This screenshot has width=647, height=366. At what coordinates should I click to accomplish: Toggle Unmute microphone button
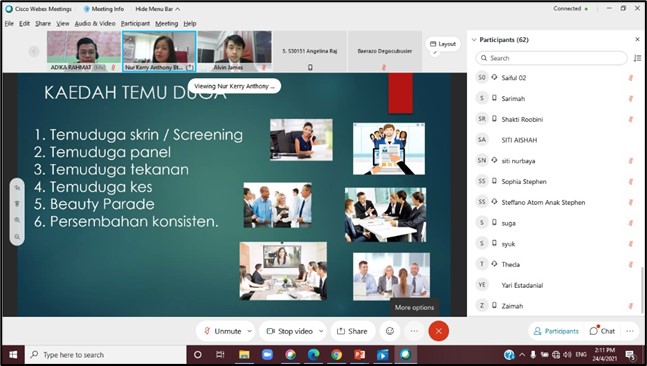222,331
